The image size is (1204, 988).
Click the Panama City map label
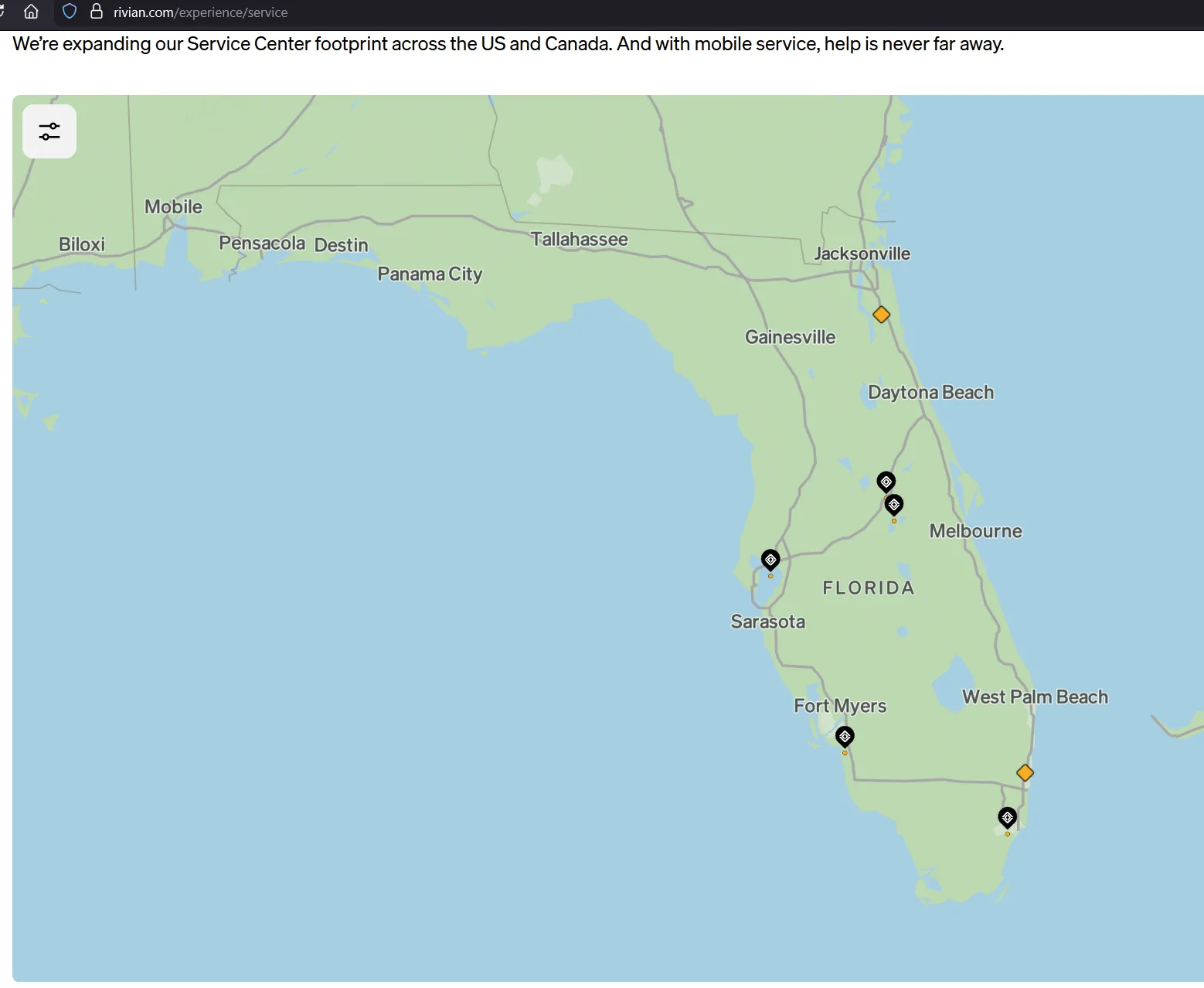tap(430, 274)
